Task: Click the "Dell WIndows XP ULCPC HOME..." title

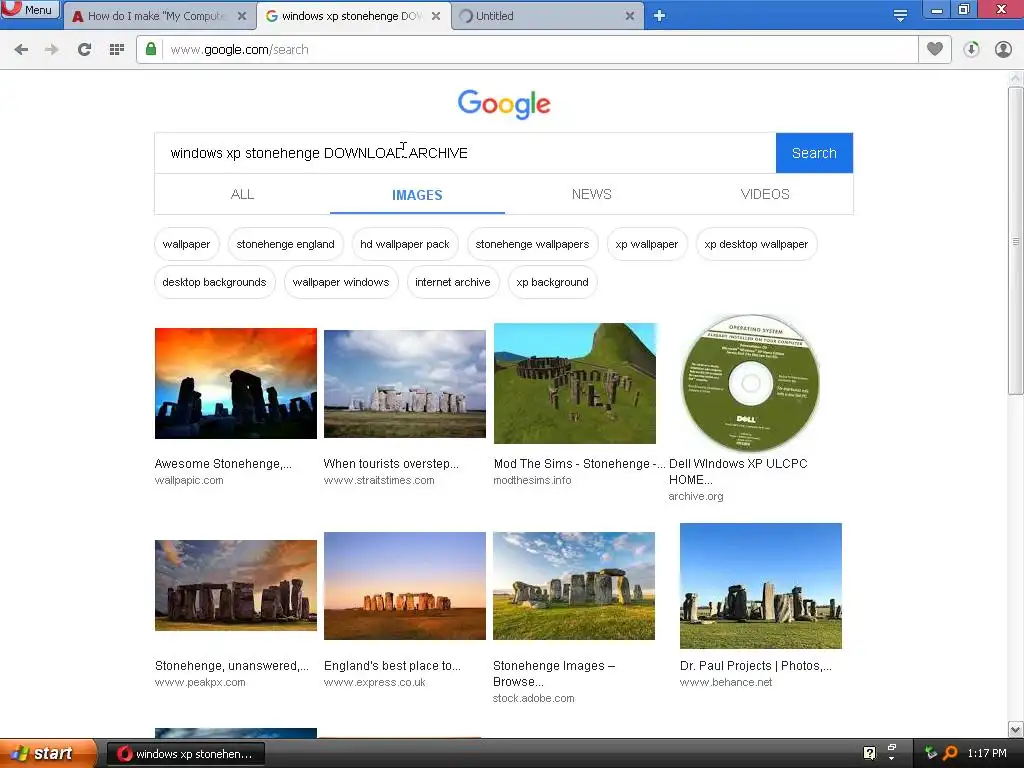Action: pyautogui.click(x=738, y=472)
